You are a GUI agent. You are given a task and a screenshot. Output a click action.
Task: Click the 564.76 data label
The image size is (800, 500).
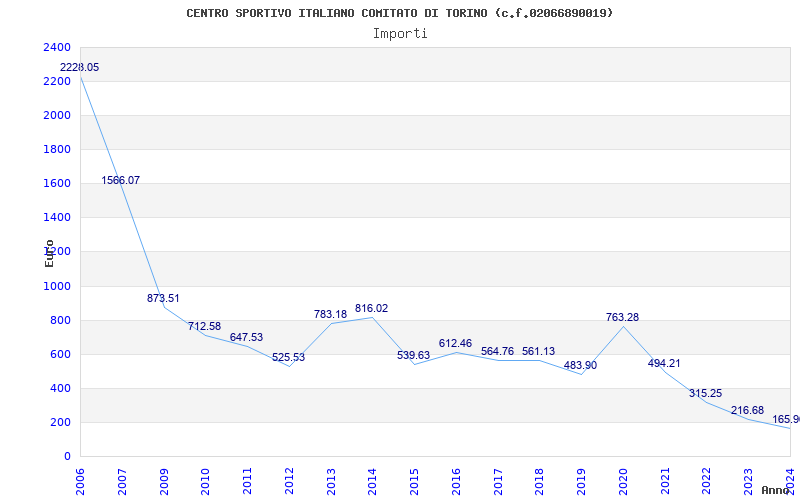(497, 352)
